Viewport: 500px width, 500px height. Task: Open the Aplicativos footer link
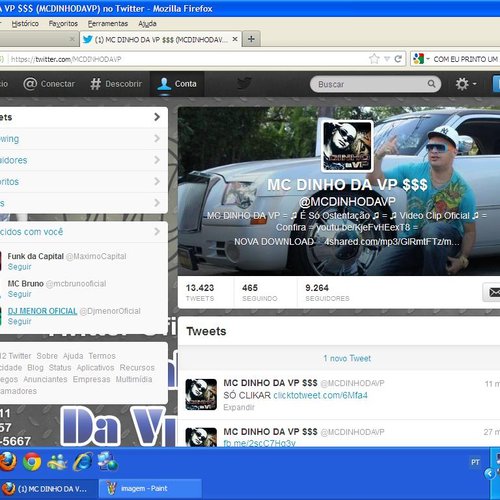tap(95, 368)
